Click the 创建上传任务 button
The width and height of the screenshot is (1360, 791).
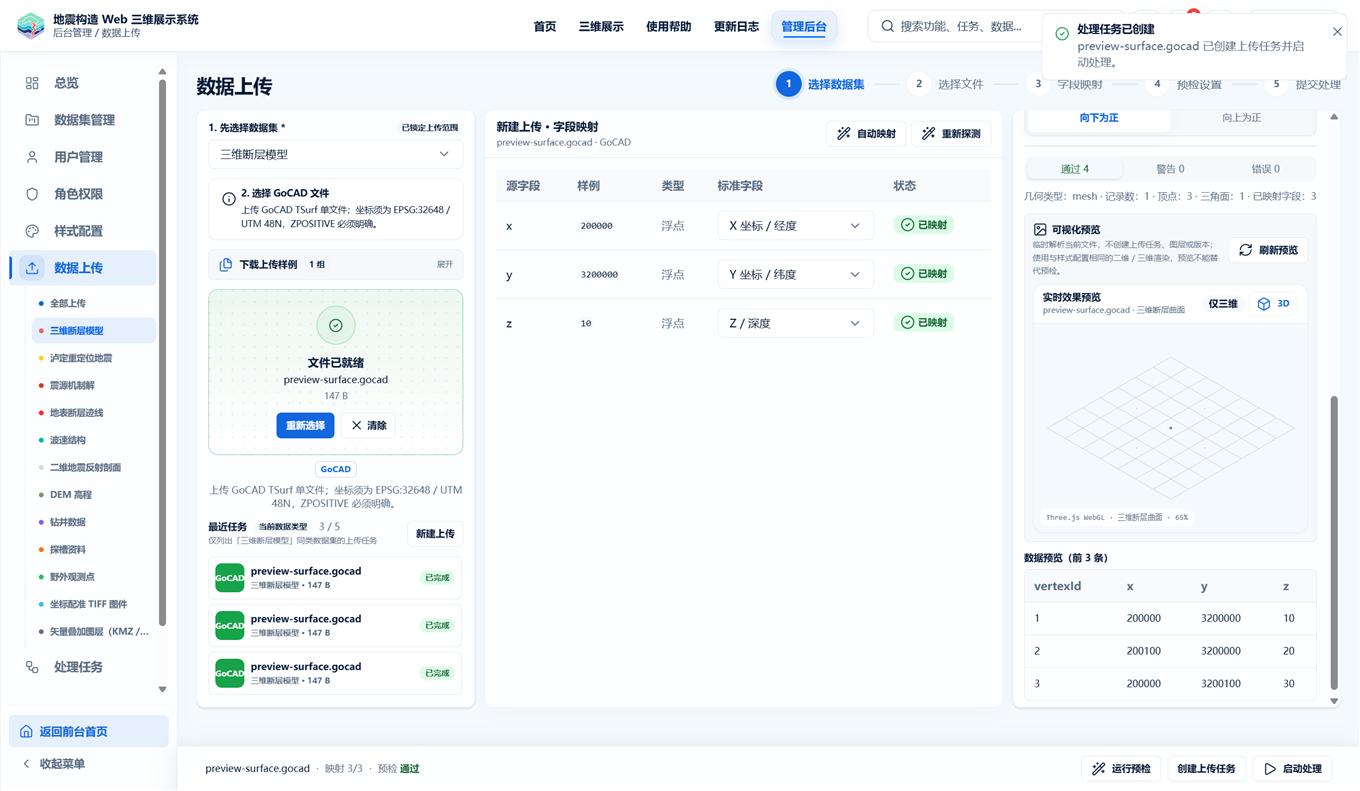tap(1206, 769)
